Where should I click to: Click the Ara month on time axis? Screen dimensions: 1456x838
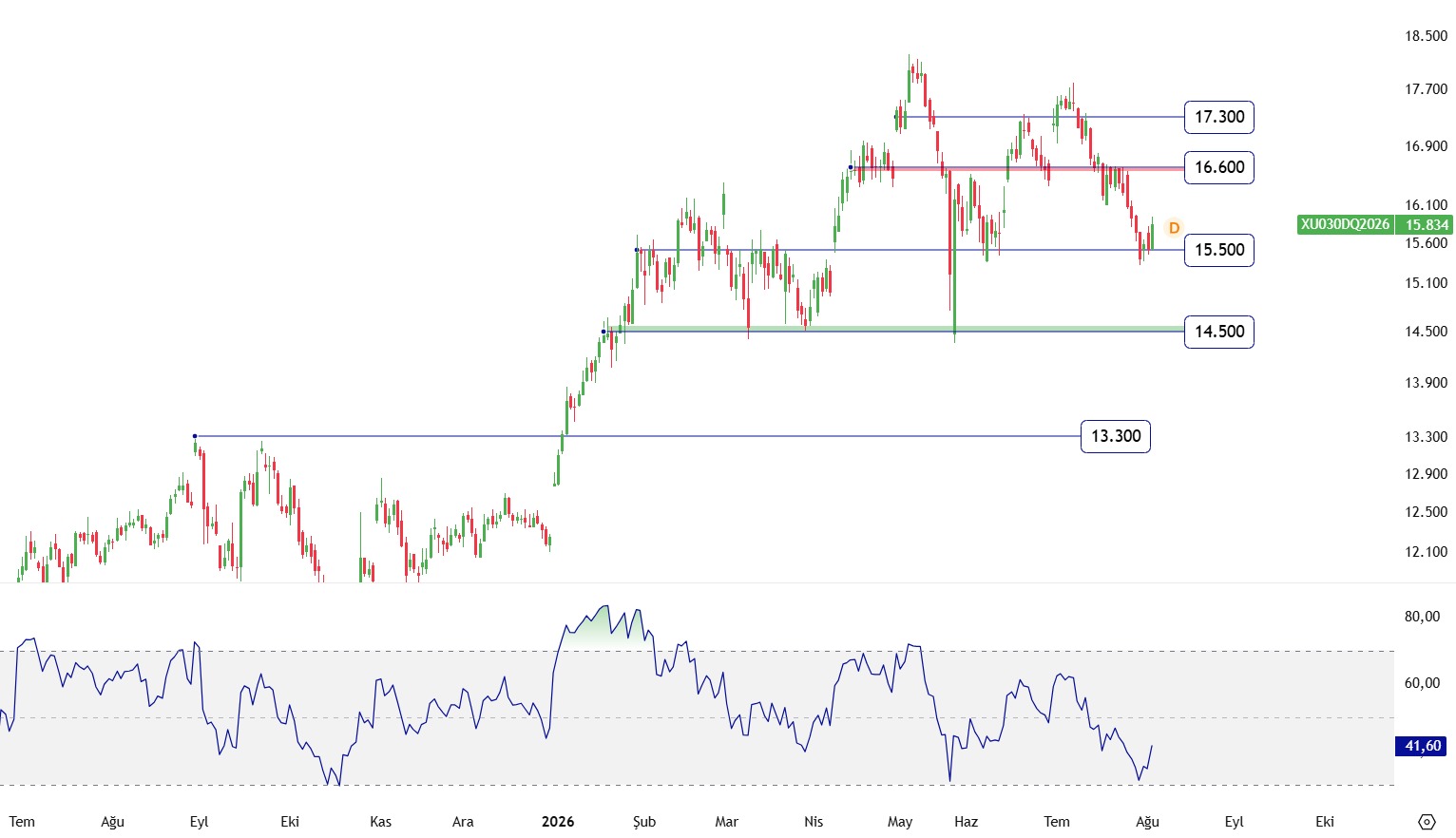(x=463, y=822)
